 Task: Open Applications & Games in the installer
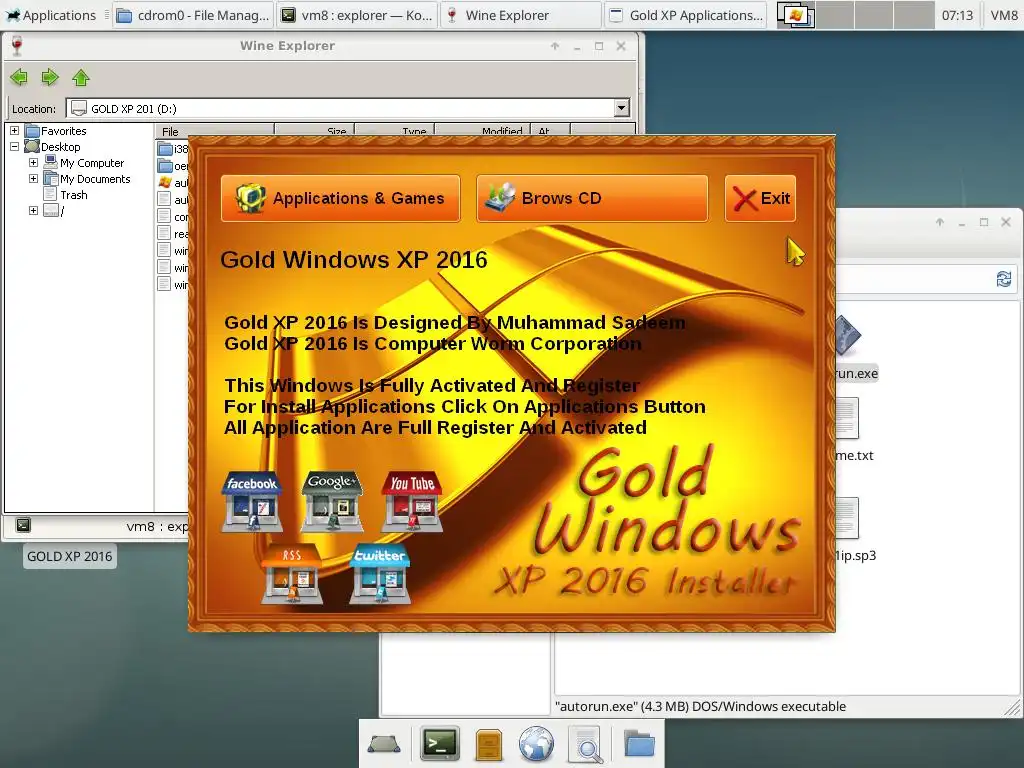tap(340, 198)
